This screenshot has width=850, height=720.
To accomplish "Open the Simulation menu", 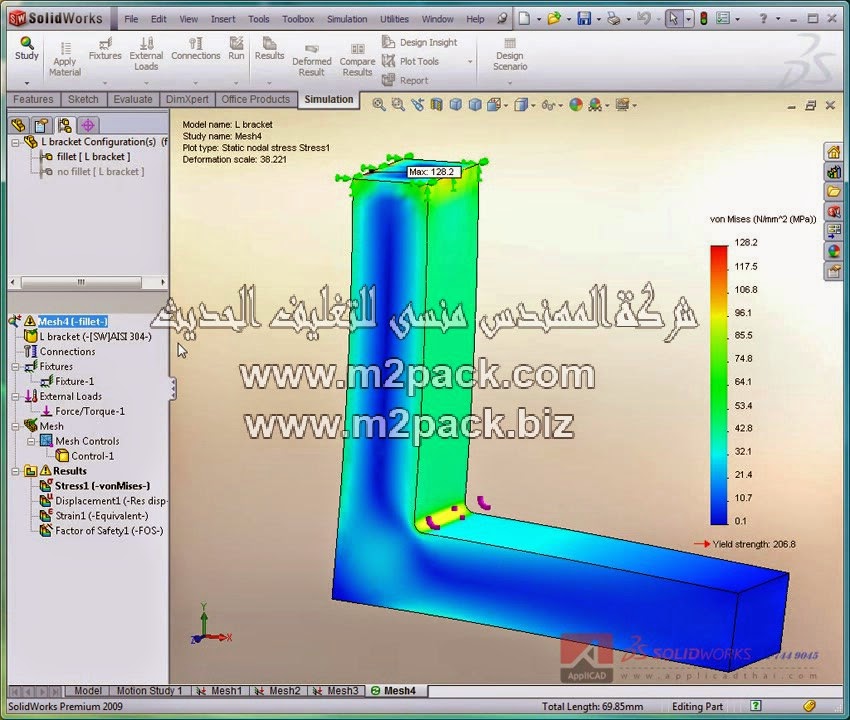I will coord(347,19).
